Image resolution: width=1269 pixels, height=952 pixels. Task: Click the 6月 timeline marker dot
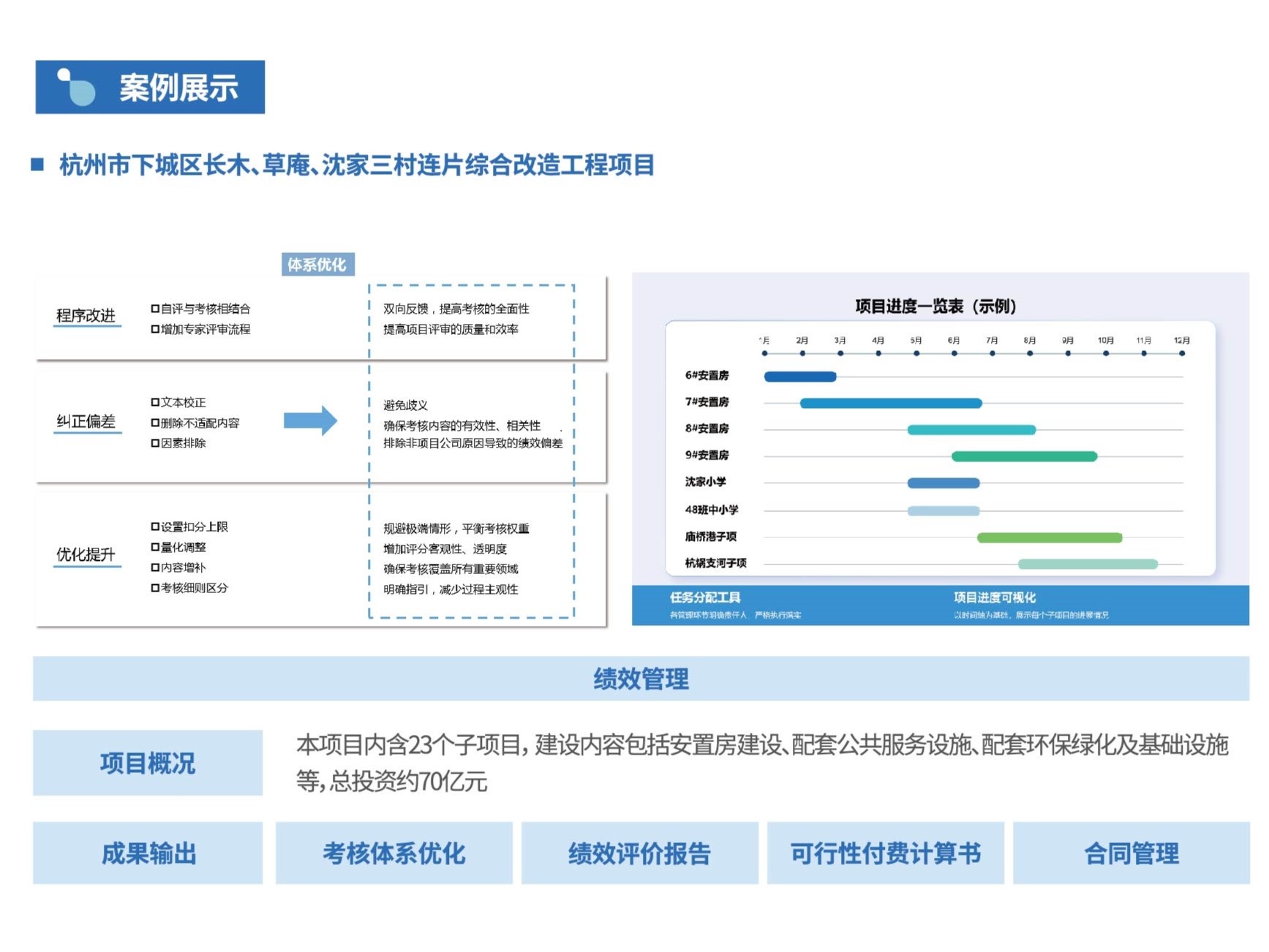coord(954,353)
